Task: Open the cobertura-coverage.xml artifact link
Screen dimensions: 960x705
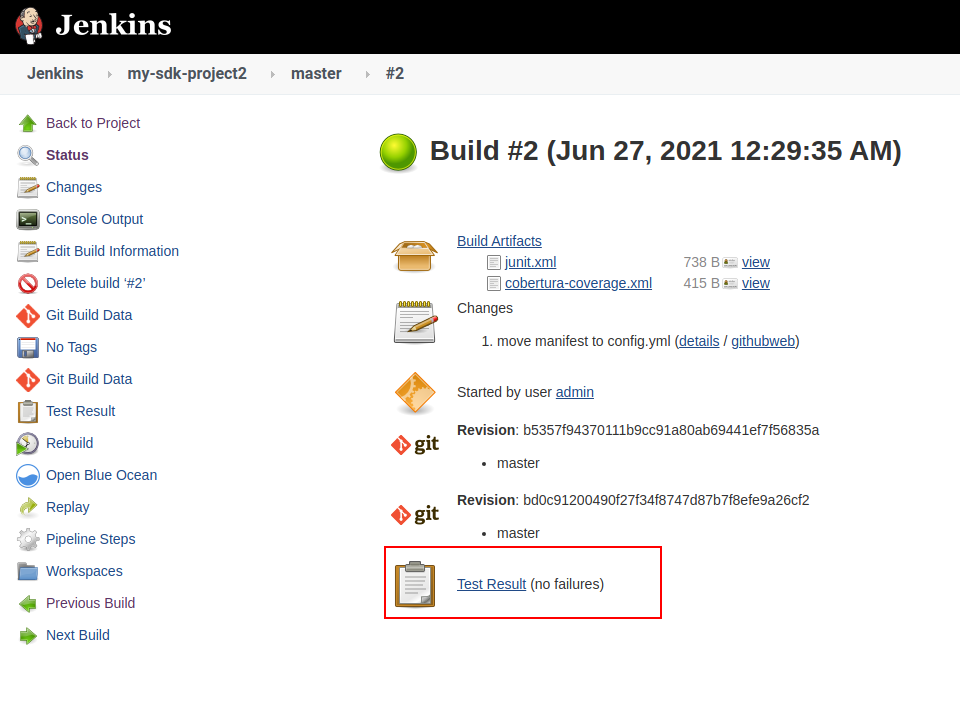Action: [x=578, y=283]
